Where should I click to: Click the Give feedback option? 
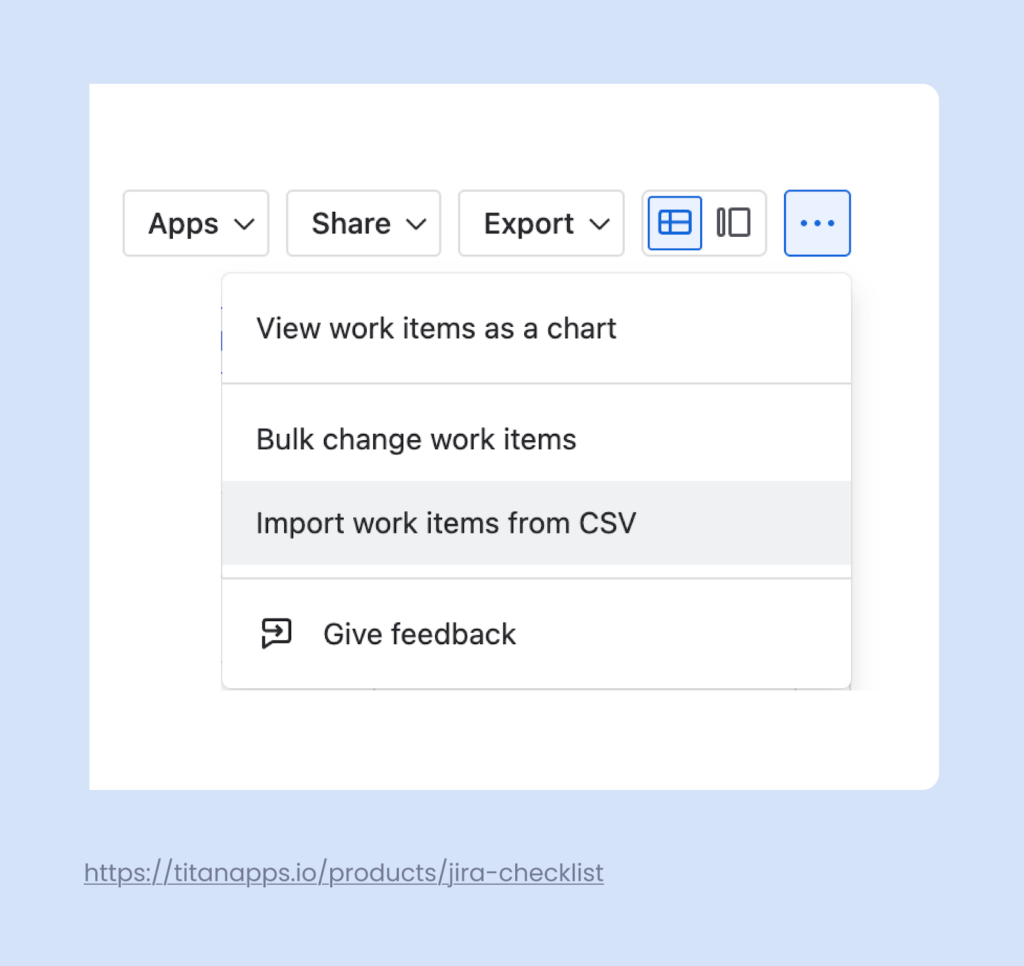419,633
